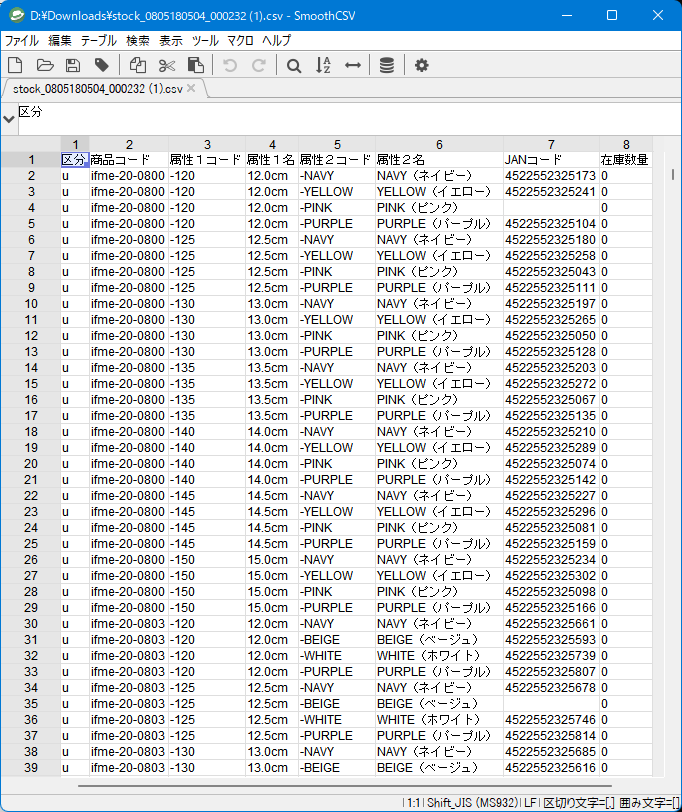
Task: Open Search with the magnifier icon
Action: 294,65
